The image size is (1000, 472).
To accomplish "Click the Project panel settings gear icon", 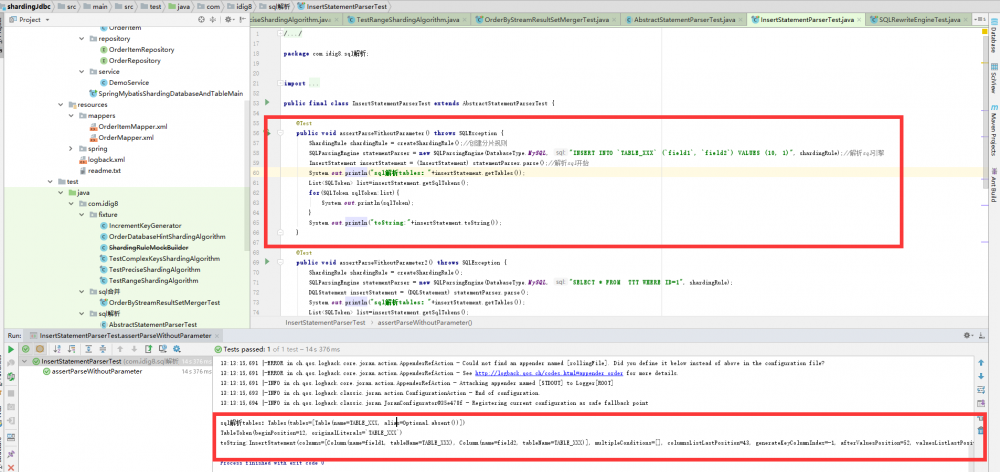I will 227,19.
